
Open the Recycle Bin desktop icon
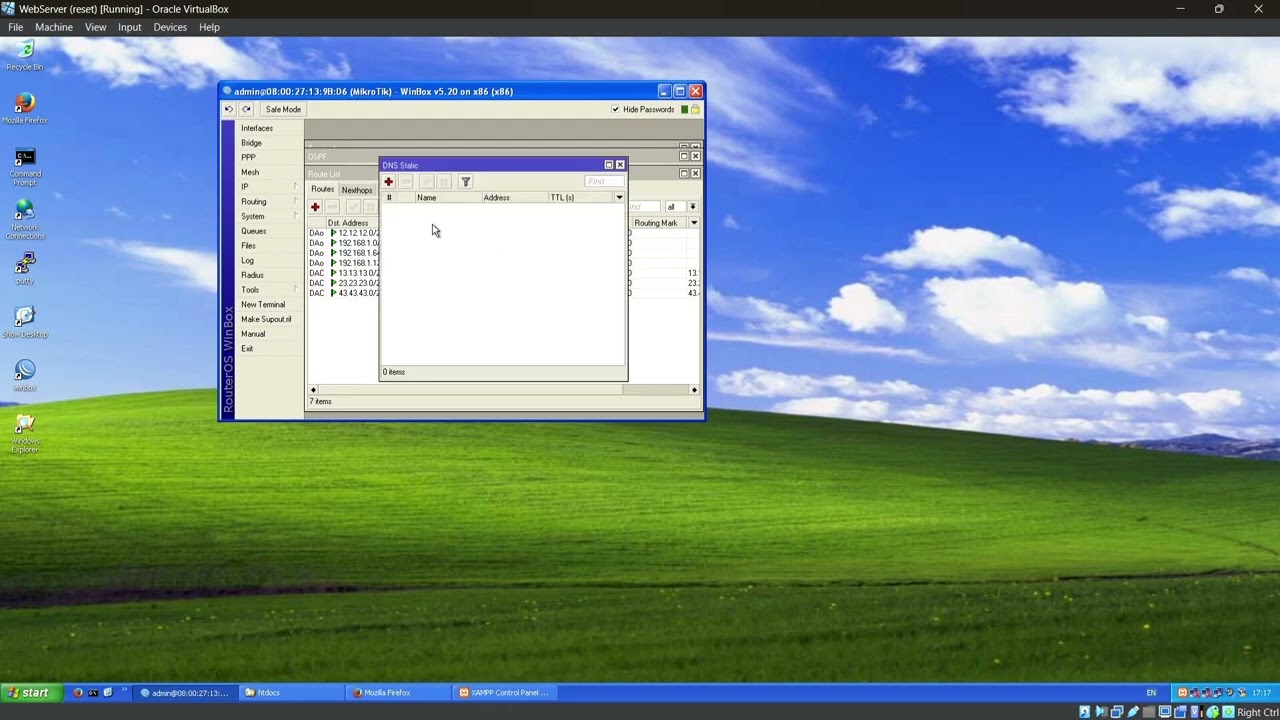(25, 56)
